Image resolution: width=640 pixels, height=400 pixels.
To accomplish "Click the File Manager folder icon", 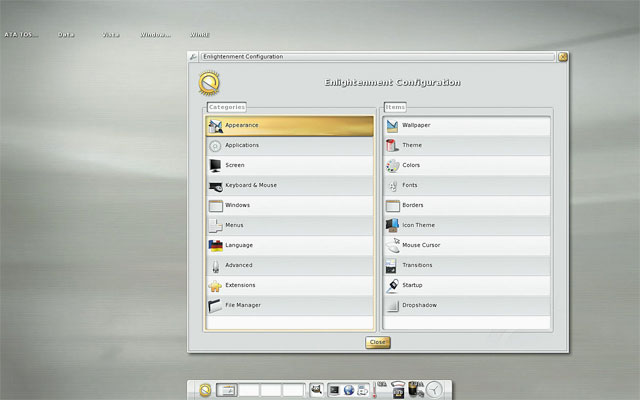I will click(215, 306).
